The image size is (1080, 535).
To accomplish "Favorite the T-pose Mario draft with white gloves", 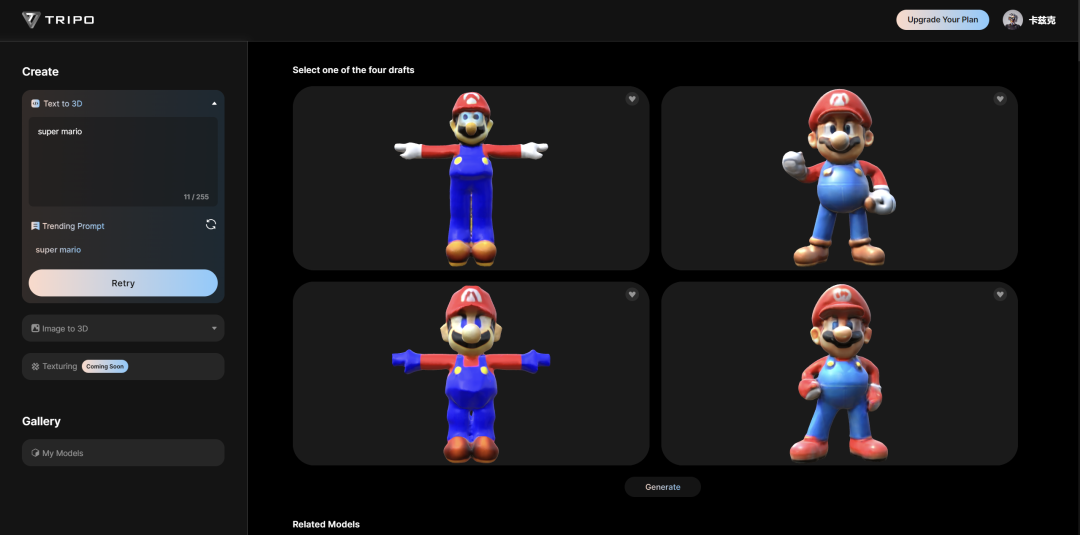I will (632, 99).
